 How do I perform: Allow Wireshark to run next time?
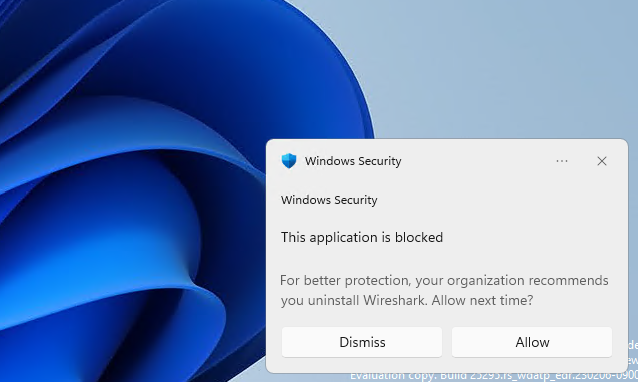point(532,342)
